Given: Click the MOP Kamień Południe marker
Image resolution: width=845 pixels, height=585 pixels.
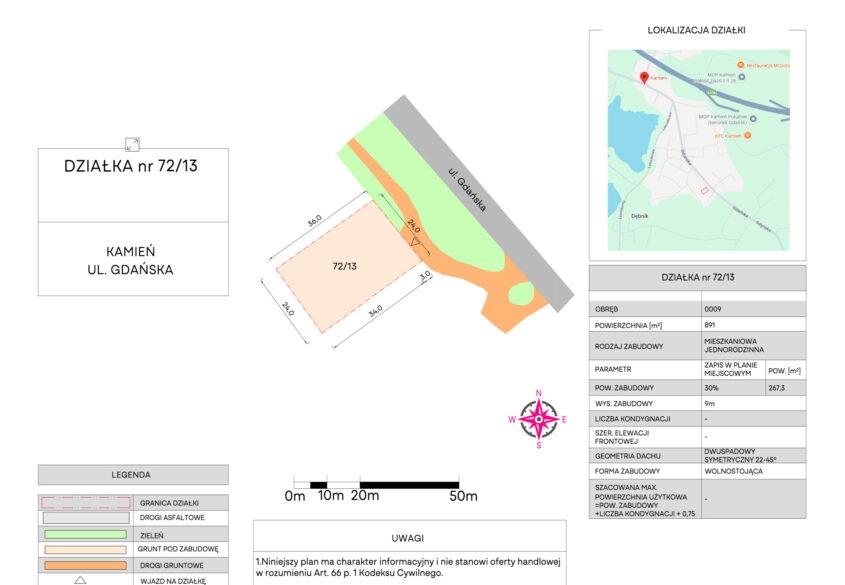Looking at the screenshot, I should [x=754, y=117].
